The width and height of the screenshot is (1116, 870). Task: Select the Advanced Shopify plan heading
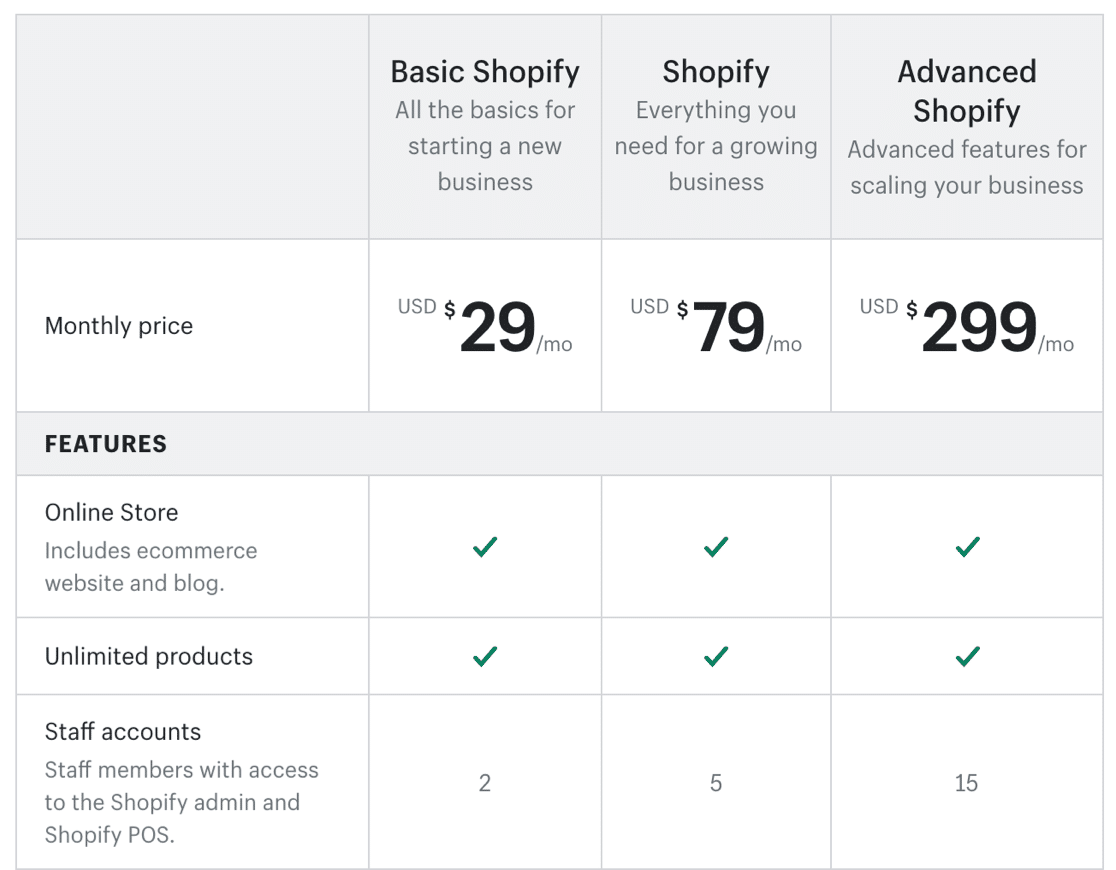[x=967, y=91]
